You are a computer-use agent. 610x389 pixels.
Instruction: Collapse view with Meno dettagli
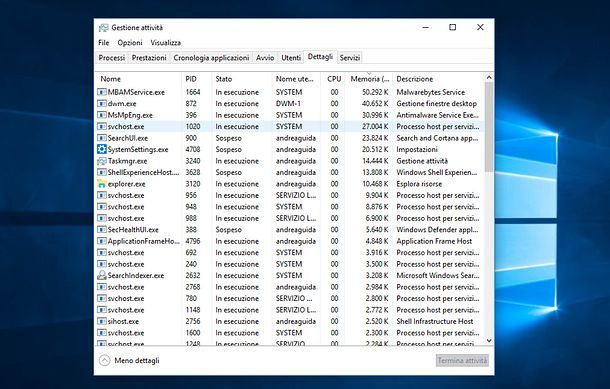130,361
